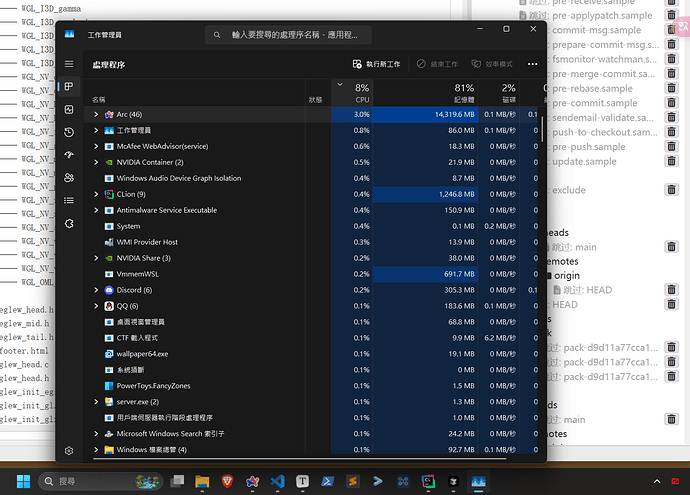The height and width of the screenshot is (495, 690).
Task: Expand Antimalware Service Executable group
Action: click(x=96, y=210)
